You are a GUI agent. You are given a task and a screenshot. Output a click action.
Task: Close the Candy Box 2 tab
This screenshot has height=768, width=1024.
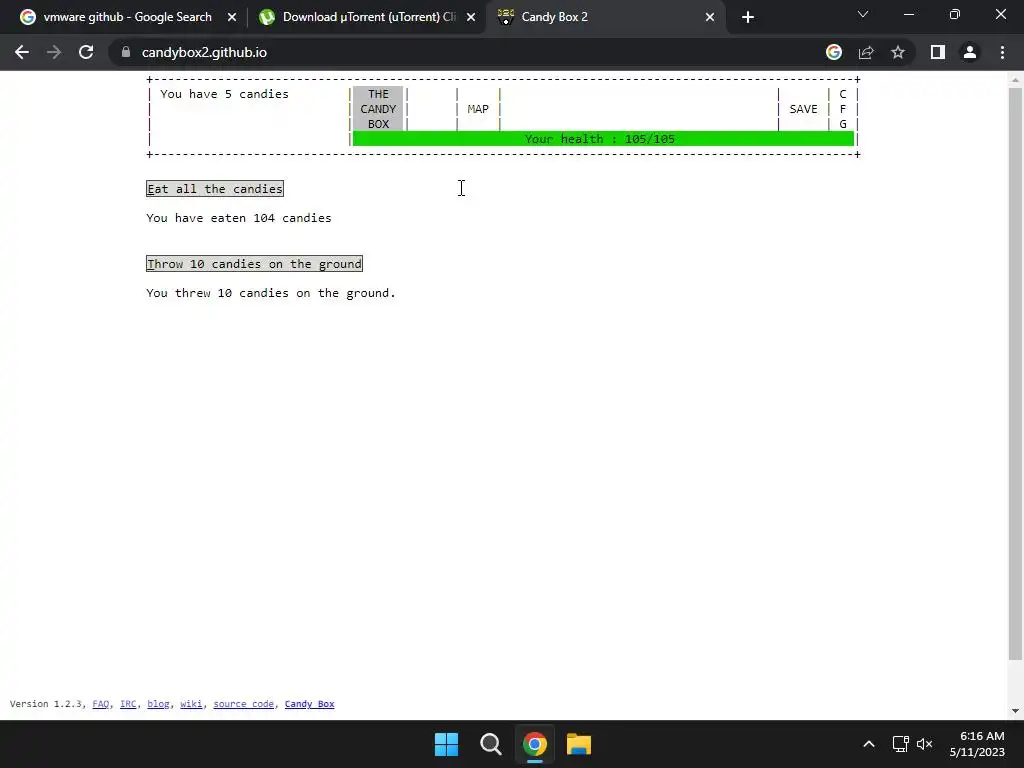point(710,17)
